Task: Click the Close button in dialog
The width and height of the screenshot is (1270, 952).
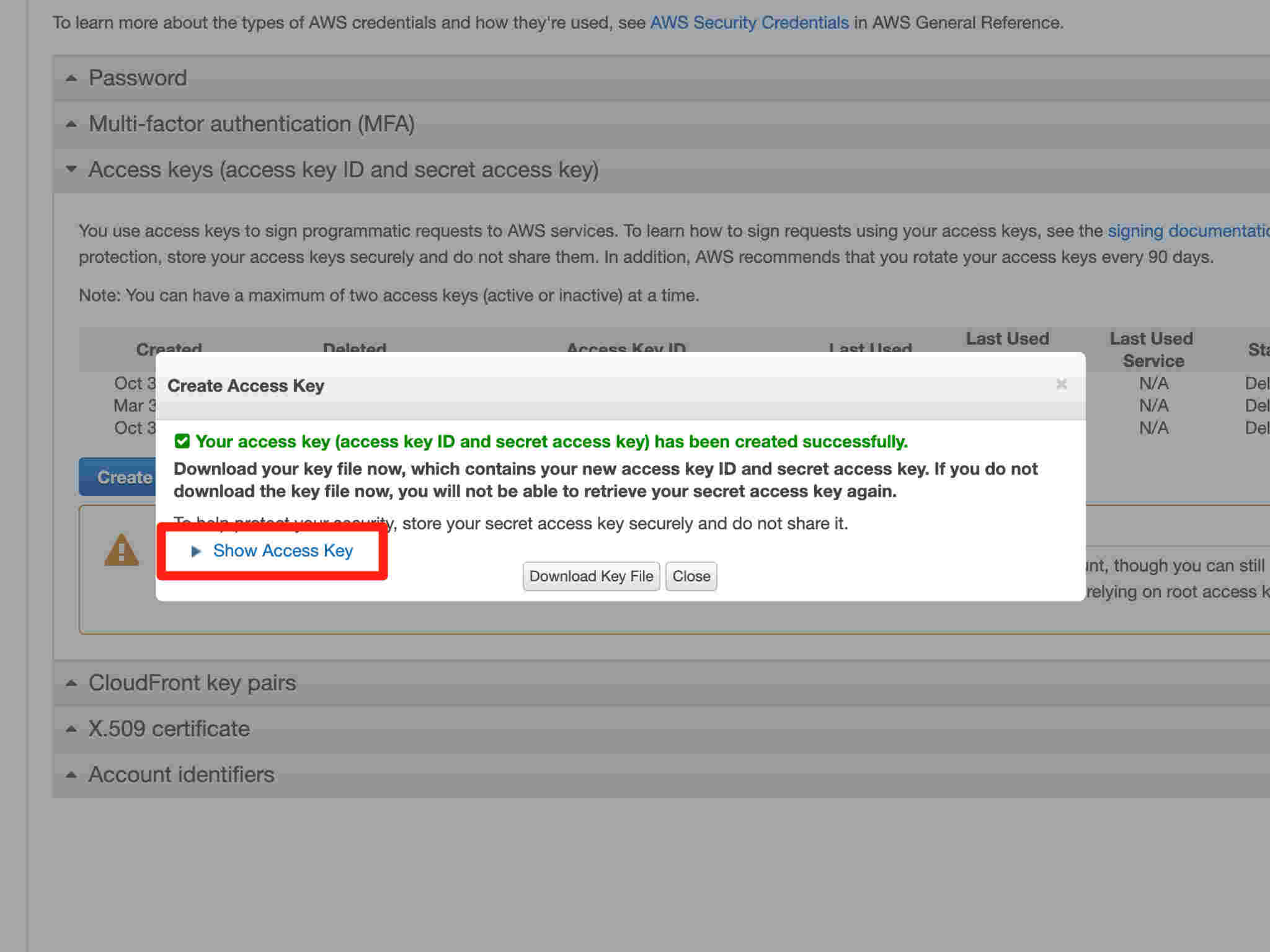Action: pos(691,576)
